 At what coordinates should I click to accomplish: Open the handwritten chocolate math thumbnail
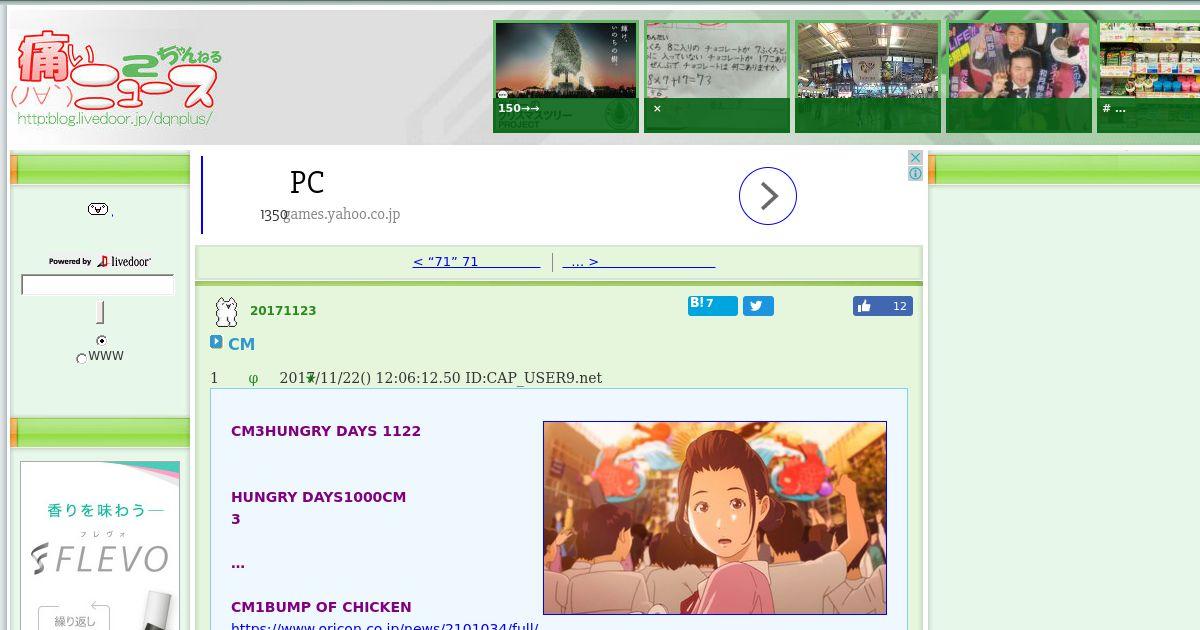coord(717,77)
